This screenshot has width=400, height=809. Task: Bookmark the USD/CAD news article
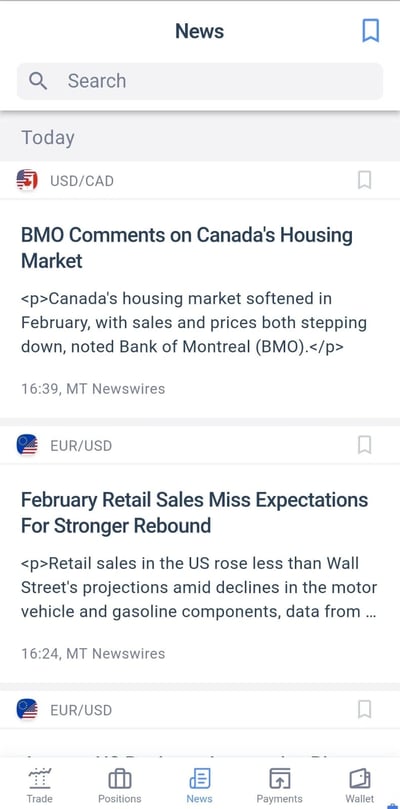coord(364,180)
